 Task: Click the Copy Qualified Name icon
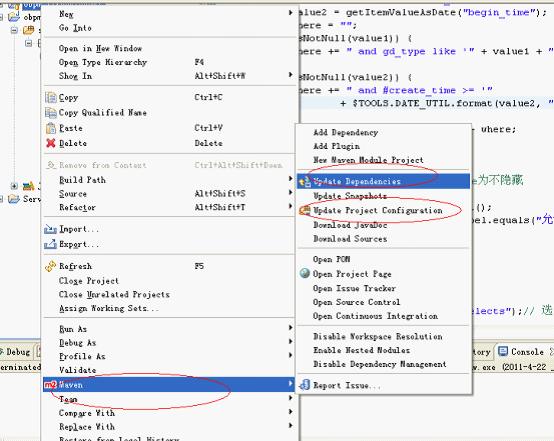click(51, 113)
